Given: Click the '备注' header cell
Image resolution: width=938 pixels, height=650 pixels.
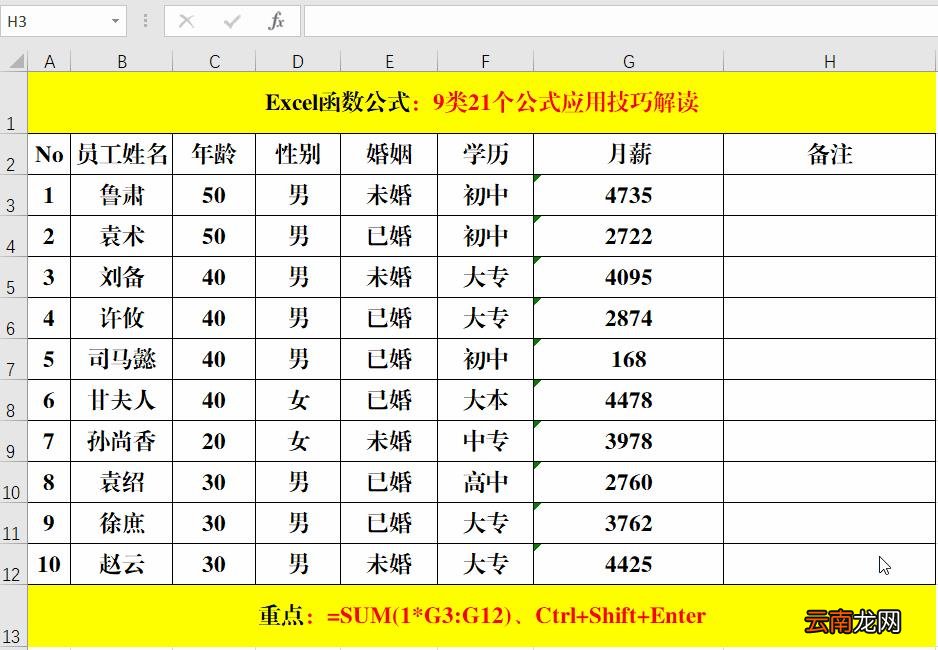Looking at the screenshot, I should pyautogui.click(x=830, y=154).
